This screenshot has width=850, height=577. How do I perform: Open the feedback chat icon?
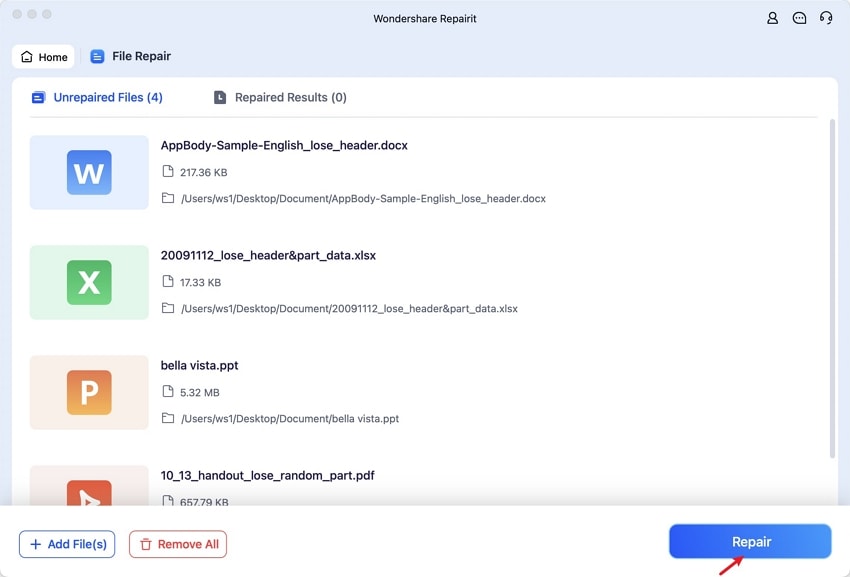[799, 18]
